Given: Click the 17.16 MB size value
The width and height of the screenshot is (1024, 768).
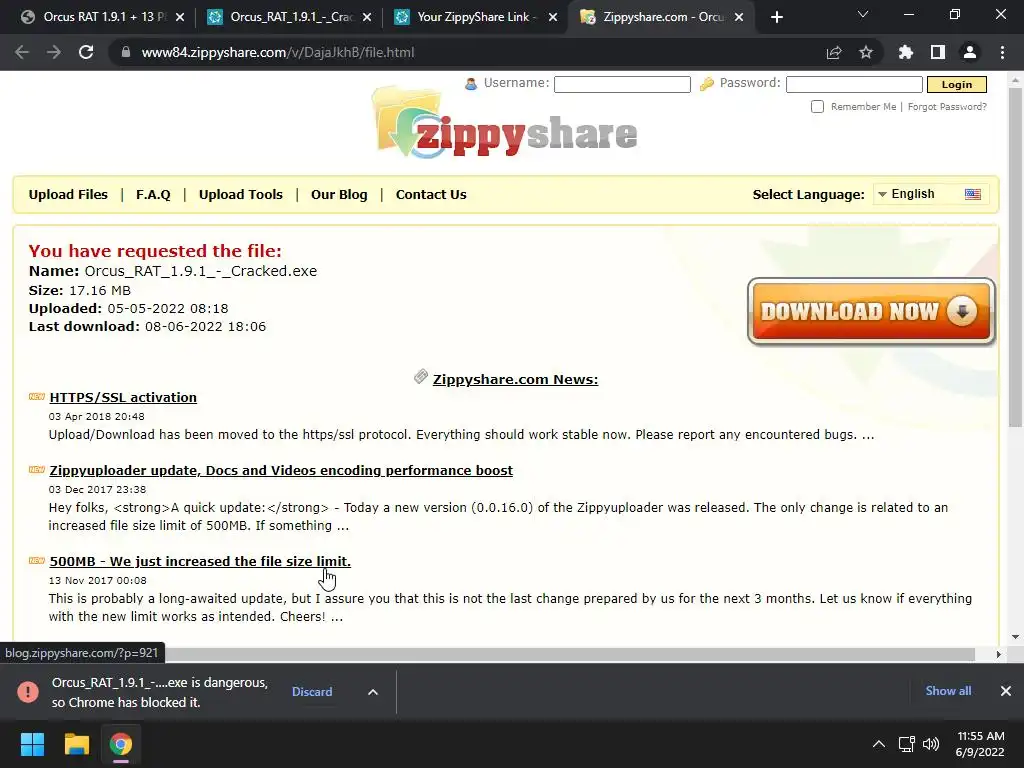Looking at the screenshot, I should 100,291.
